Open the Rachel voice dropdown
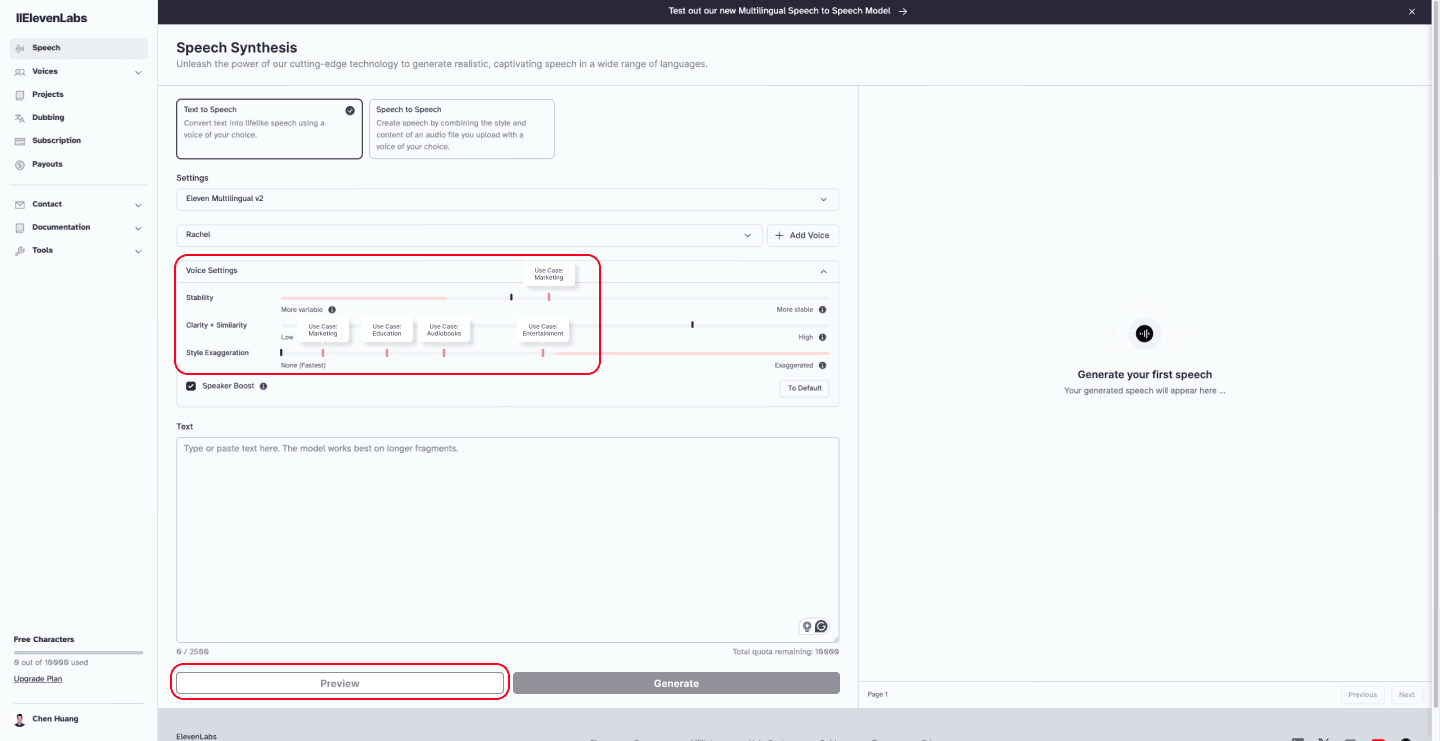This screenshot has height=741, width=1440. click(469, 235)
